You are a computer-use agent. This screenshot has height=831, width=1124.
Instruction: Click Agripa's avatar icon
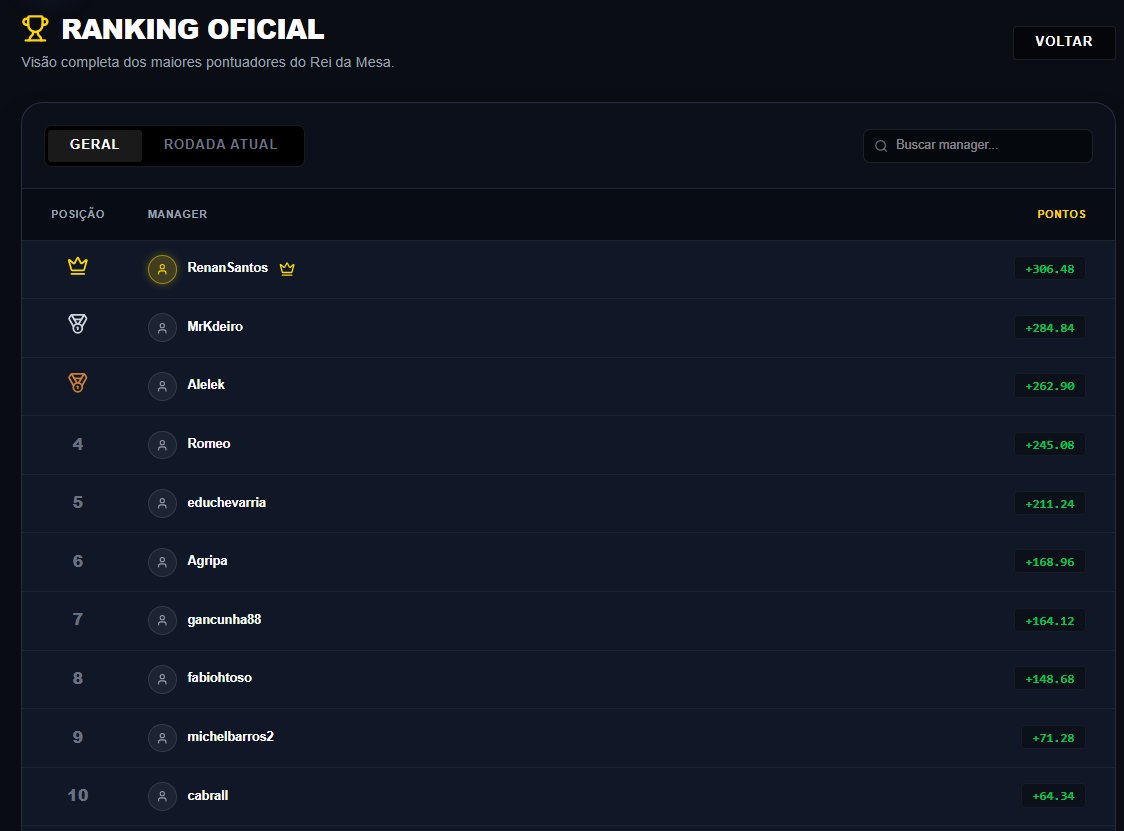pyautogui.click(x=162, y=562)
